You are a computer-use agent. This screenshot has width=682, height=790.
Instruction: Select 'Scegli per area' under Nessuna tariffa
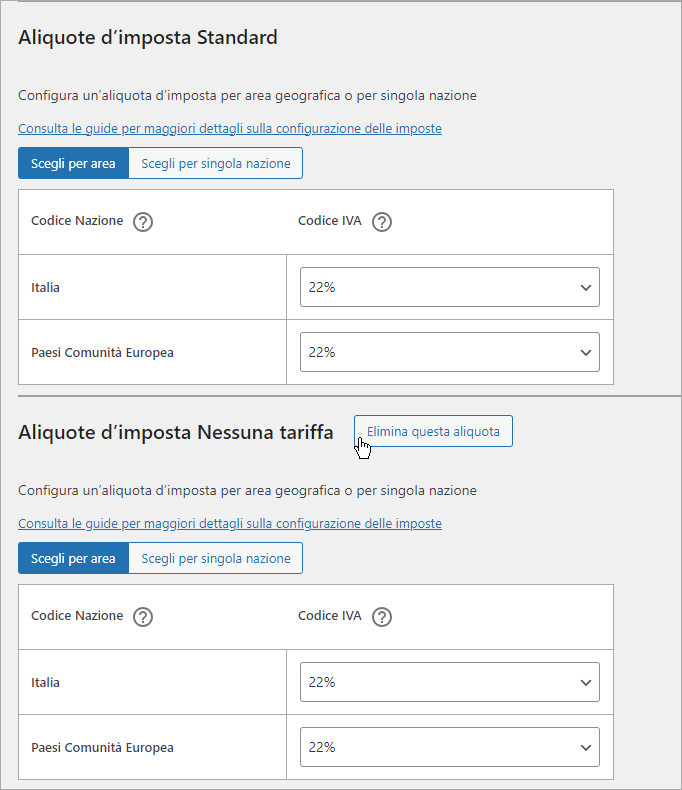click(x=73, y=559)
